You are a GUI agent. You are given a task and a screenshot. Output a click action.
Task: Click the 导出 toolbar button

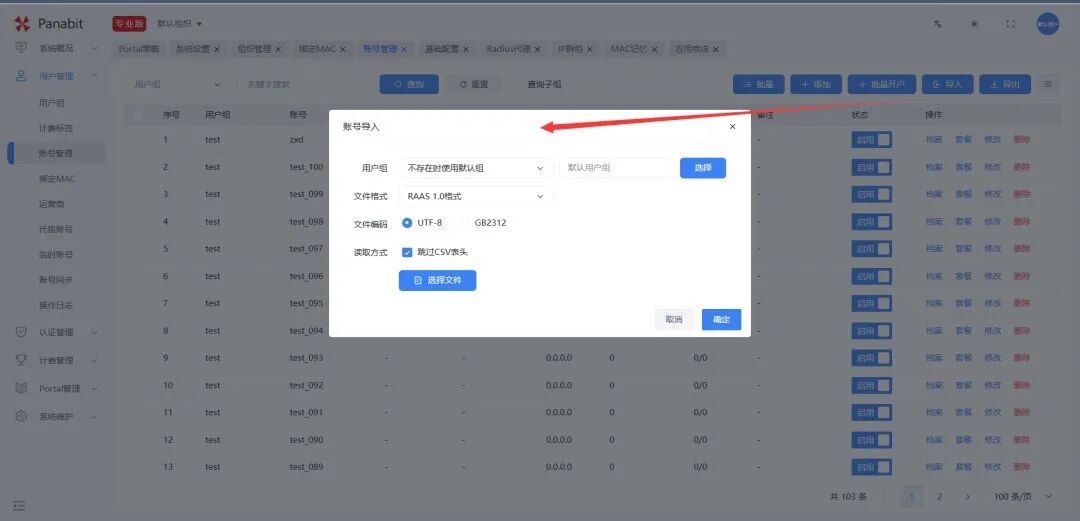click(x=1005, y=84)
